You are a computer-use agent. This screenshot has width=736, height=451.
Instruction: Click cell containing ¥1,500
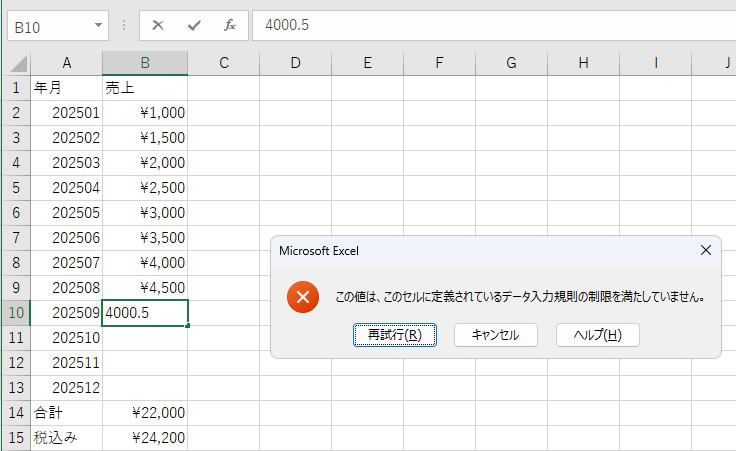pyautogui.click(x=145, y=138)
